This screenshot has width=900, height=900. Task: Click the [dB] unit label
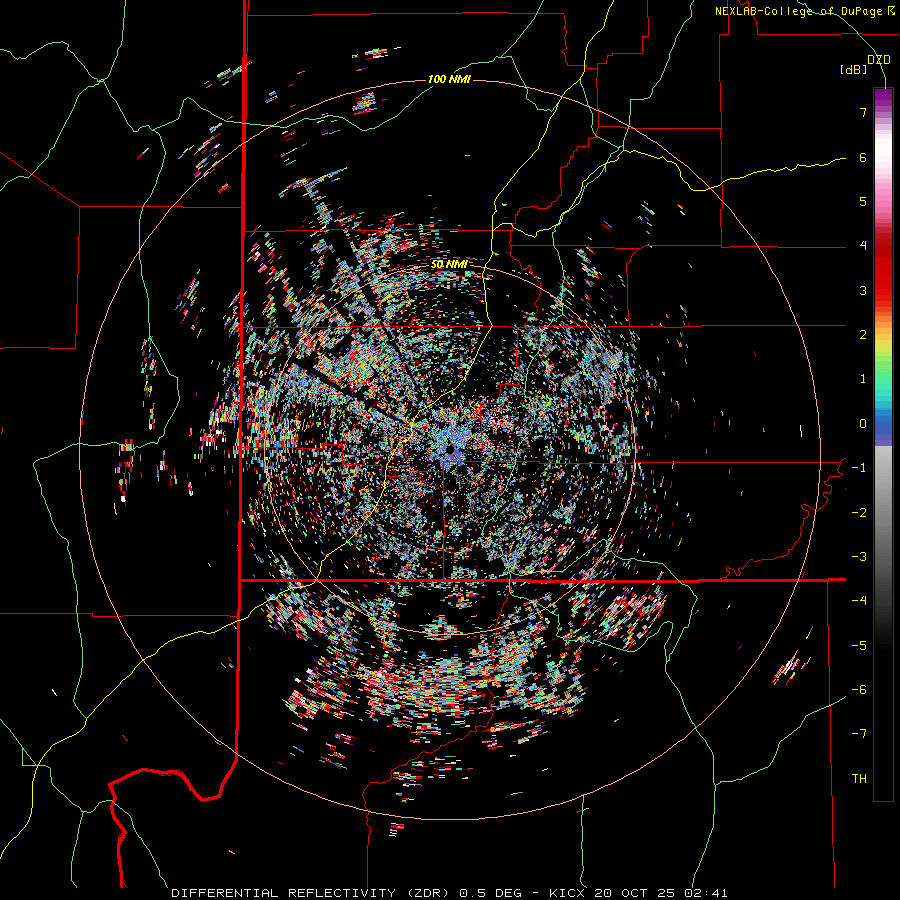pyautogui.click(x=853, y=69)
